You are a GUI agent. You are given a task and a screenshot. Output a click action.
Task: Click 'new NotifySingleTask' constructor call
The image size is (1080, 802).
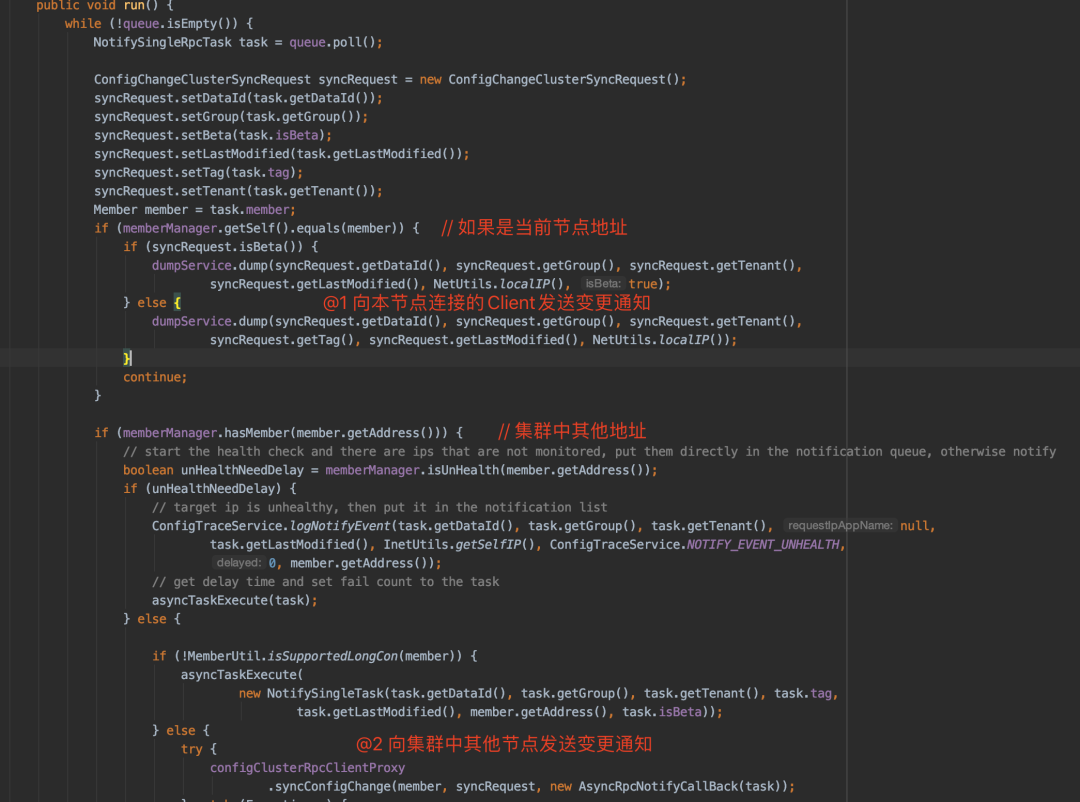311,693
